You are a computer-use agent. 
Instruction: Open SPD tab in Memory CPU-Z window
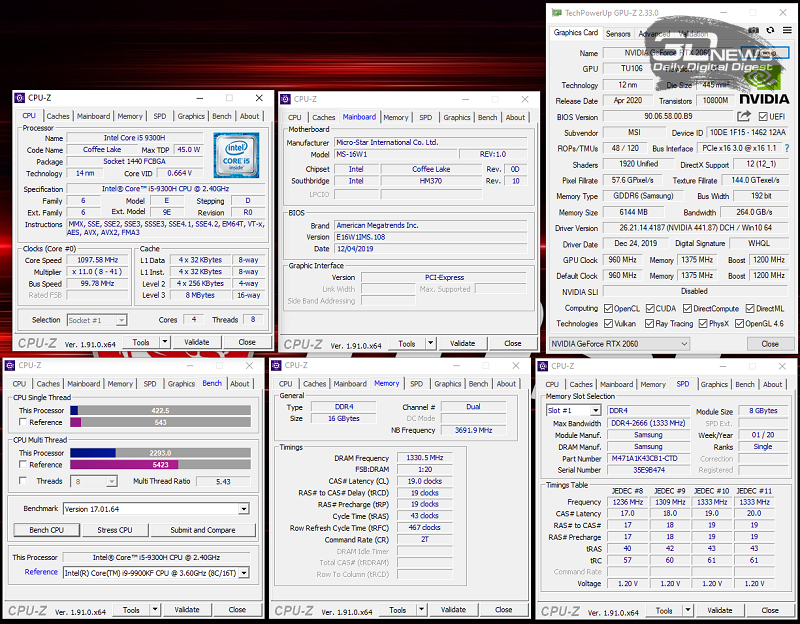(416, 384)
